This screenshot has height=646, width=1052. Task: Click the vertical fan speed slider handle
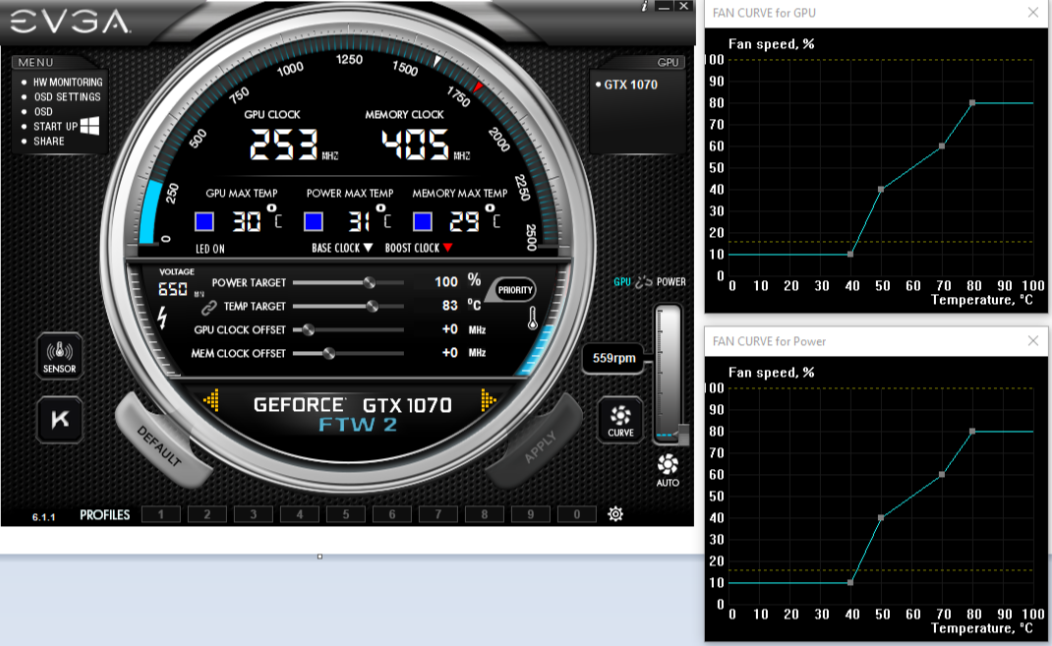click(683, 433)
